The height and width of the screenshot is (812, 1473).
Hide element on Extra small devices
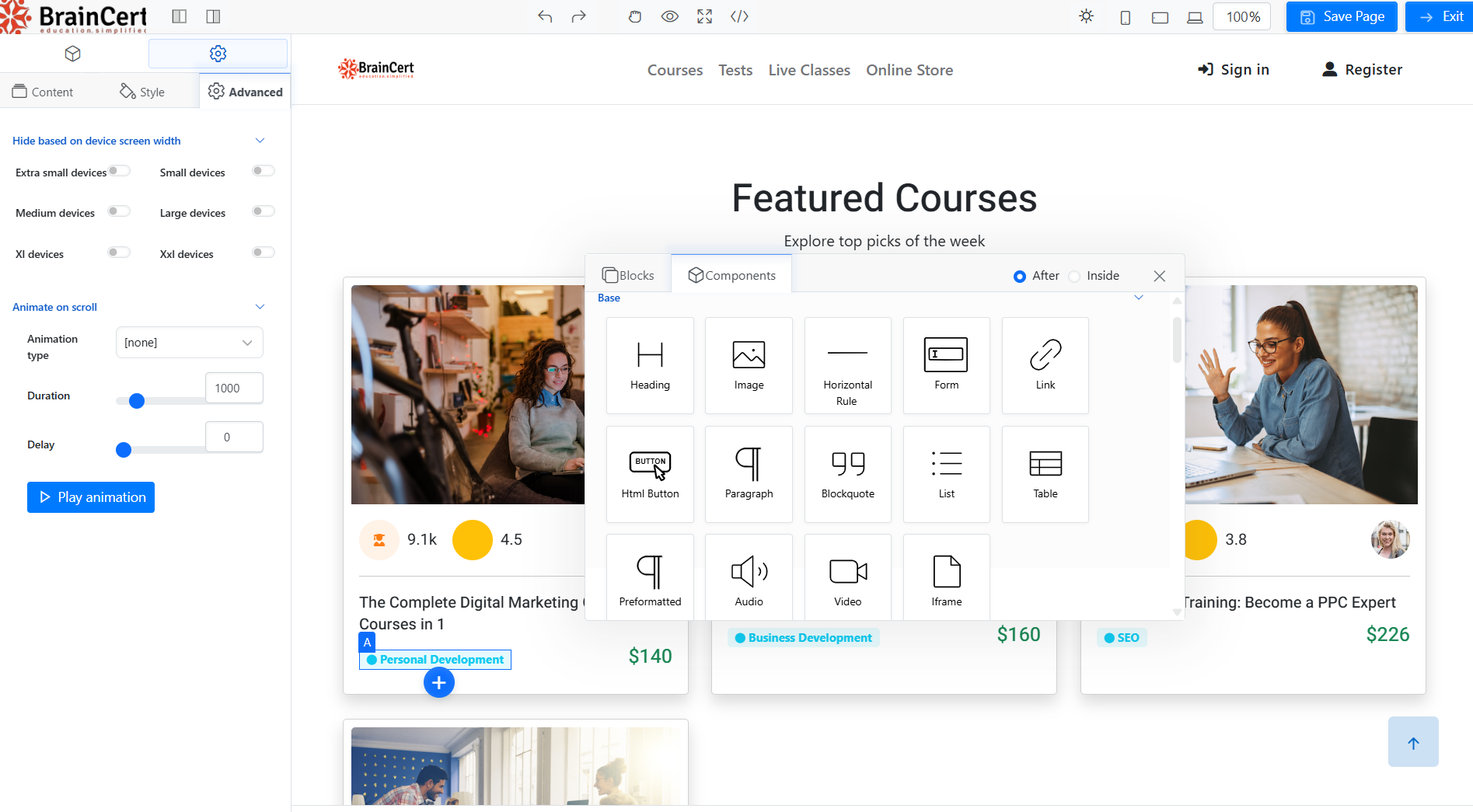[x=118, y=170]
